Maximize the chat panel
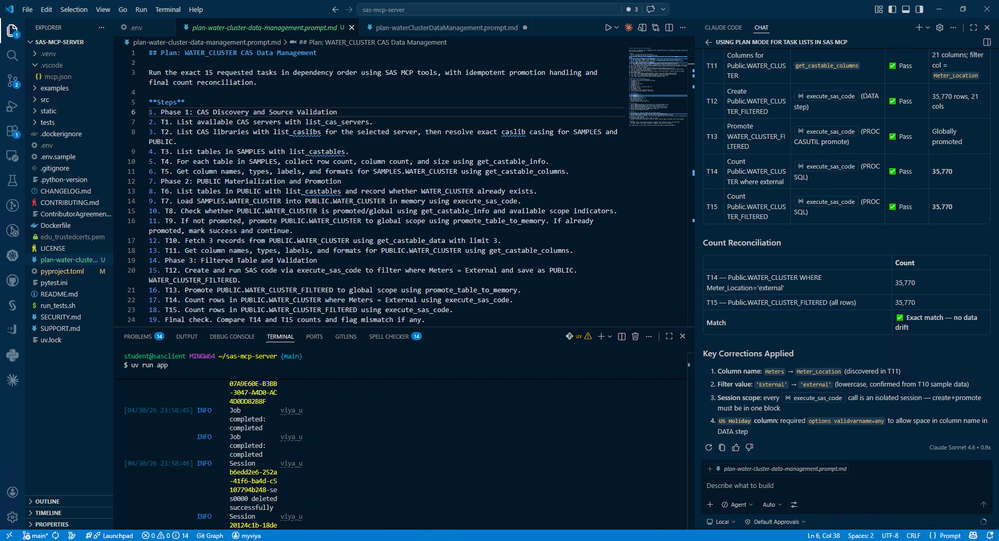 (x=973, y=27)
